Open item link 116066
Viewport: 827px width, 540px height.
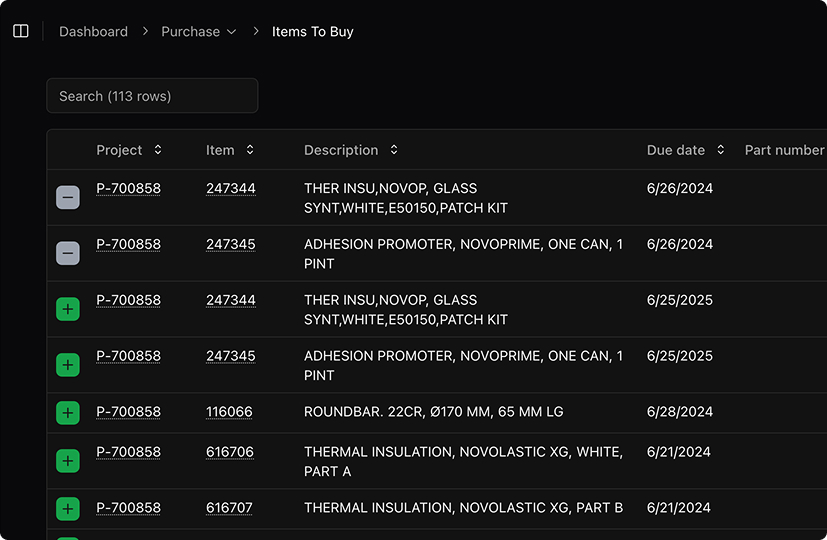click(x=229, y=412)
